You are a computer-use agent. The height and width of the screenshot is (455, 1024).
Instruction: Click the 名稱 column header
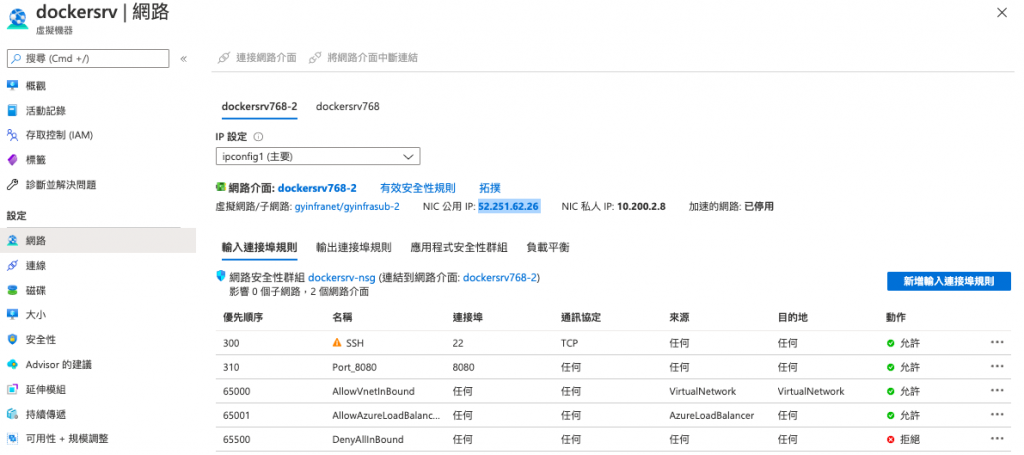click(343, 318)
